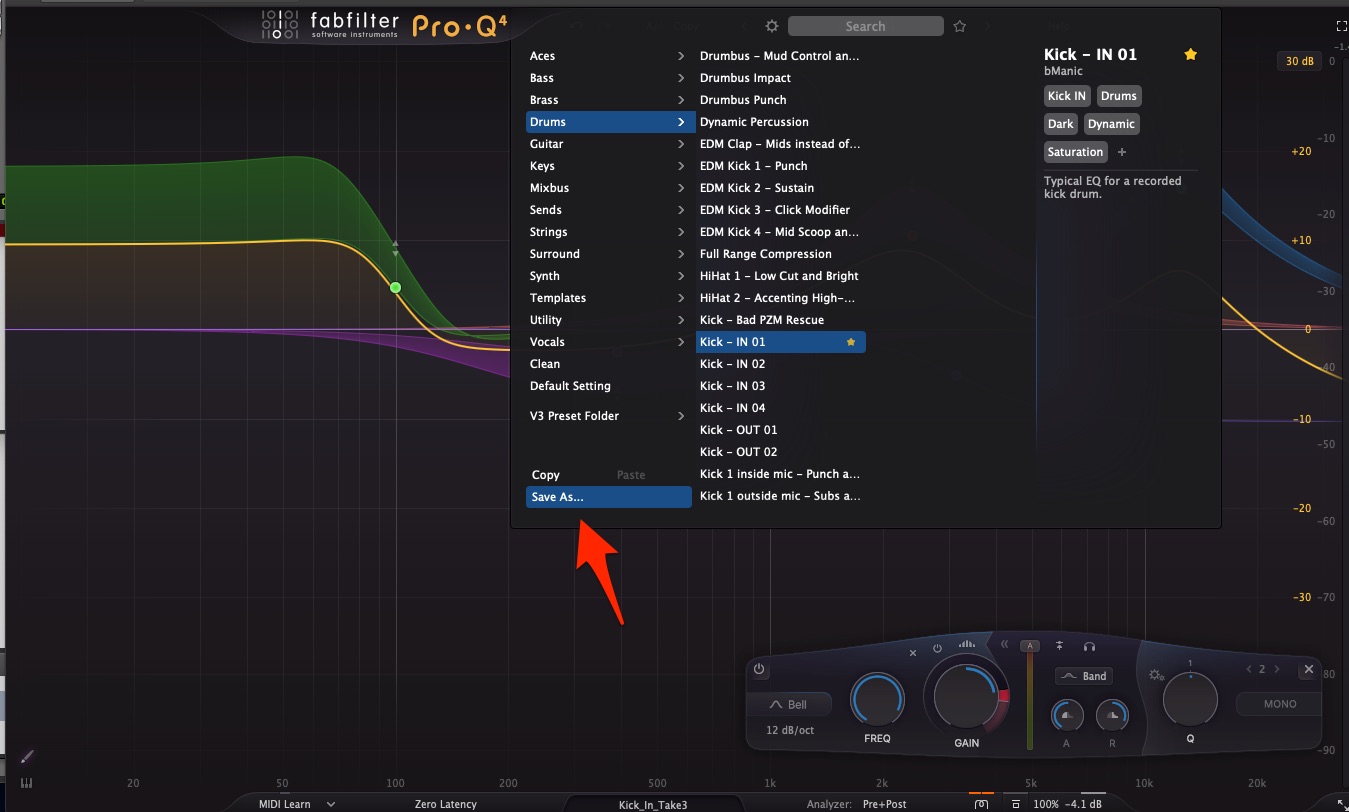Collapse dynamics panel with double chevron
Viewport: 1349px width, 812px height.
coord(1005,645)
